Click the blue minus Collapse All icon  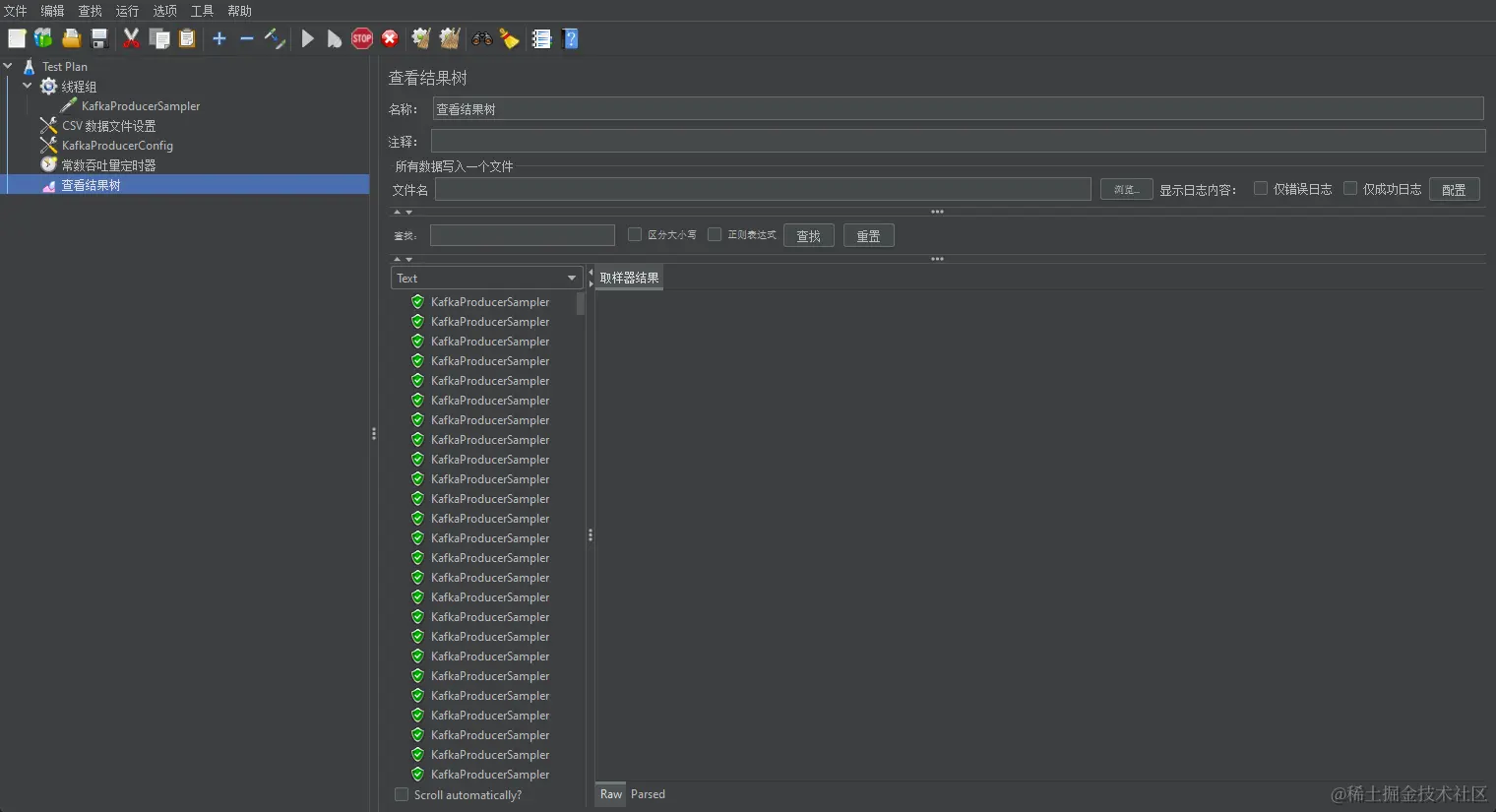point(247,38)
